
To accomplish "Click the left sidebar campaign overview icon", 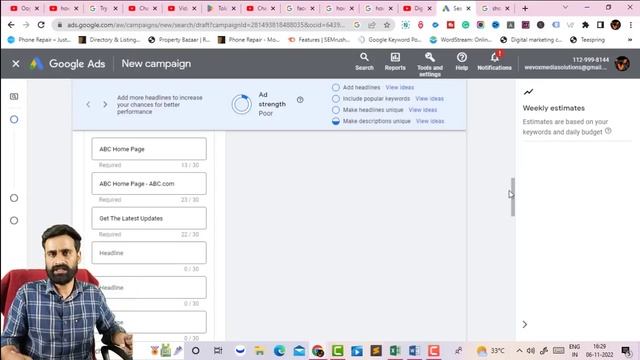I will (14, 96).
